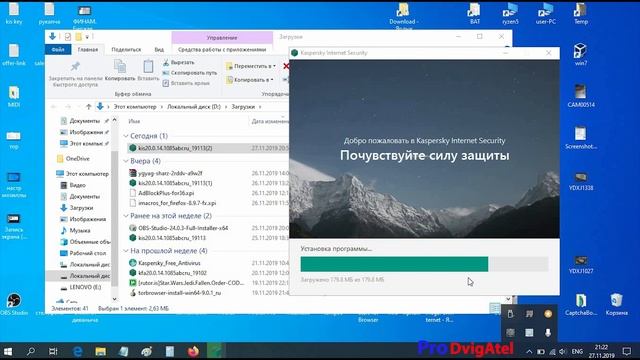Open taskbar Search magnifier
Viewport: 640px width, 360px height.
(31, 351)
